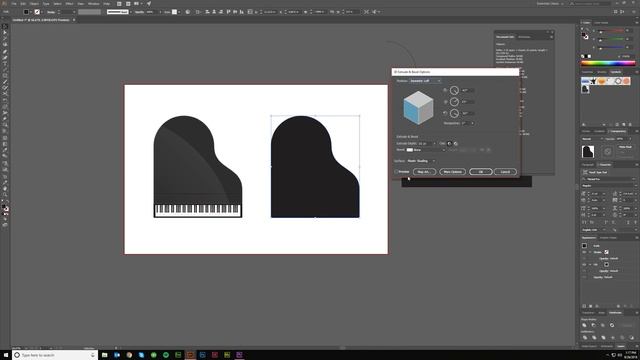This screenshot has height=360, width=640.
Task: Click the Expand button in Pathfinder
Action: tap(627, 325)
